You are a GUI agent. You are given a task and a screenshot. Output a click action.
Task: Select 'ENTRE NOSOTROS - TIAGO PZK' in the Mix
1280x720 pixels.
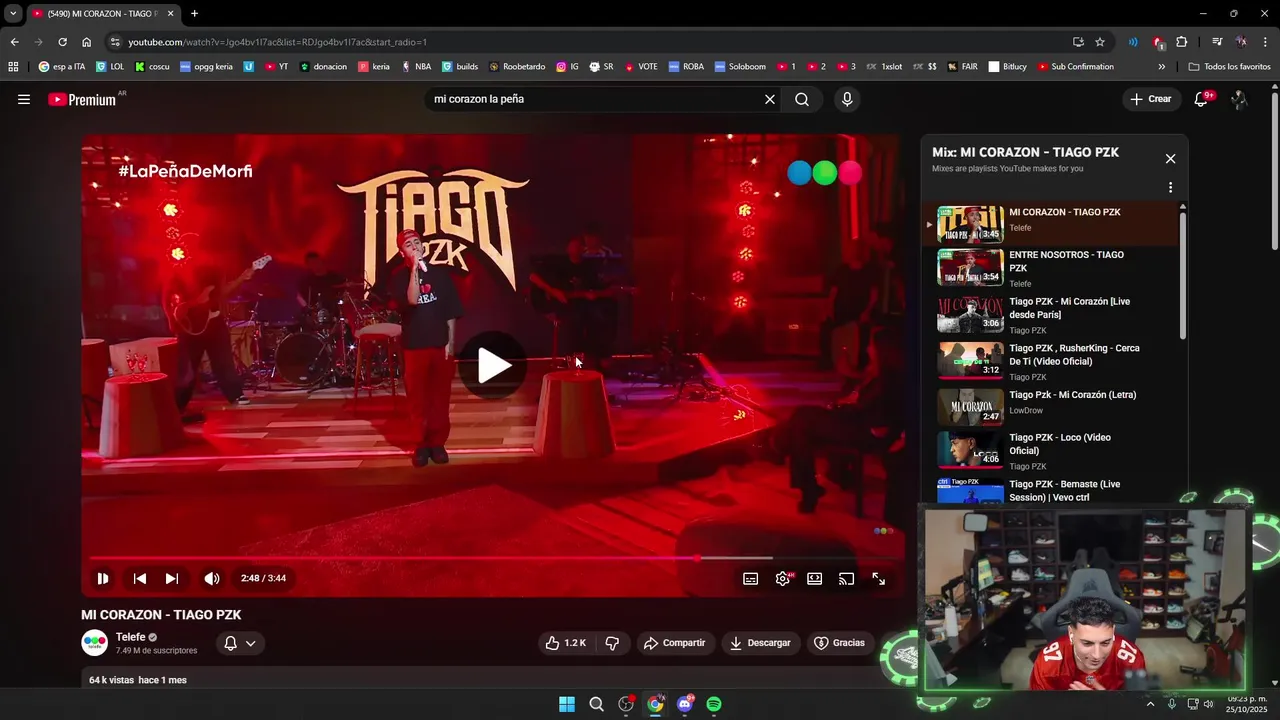click(1052, 268)
